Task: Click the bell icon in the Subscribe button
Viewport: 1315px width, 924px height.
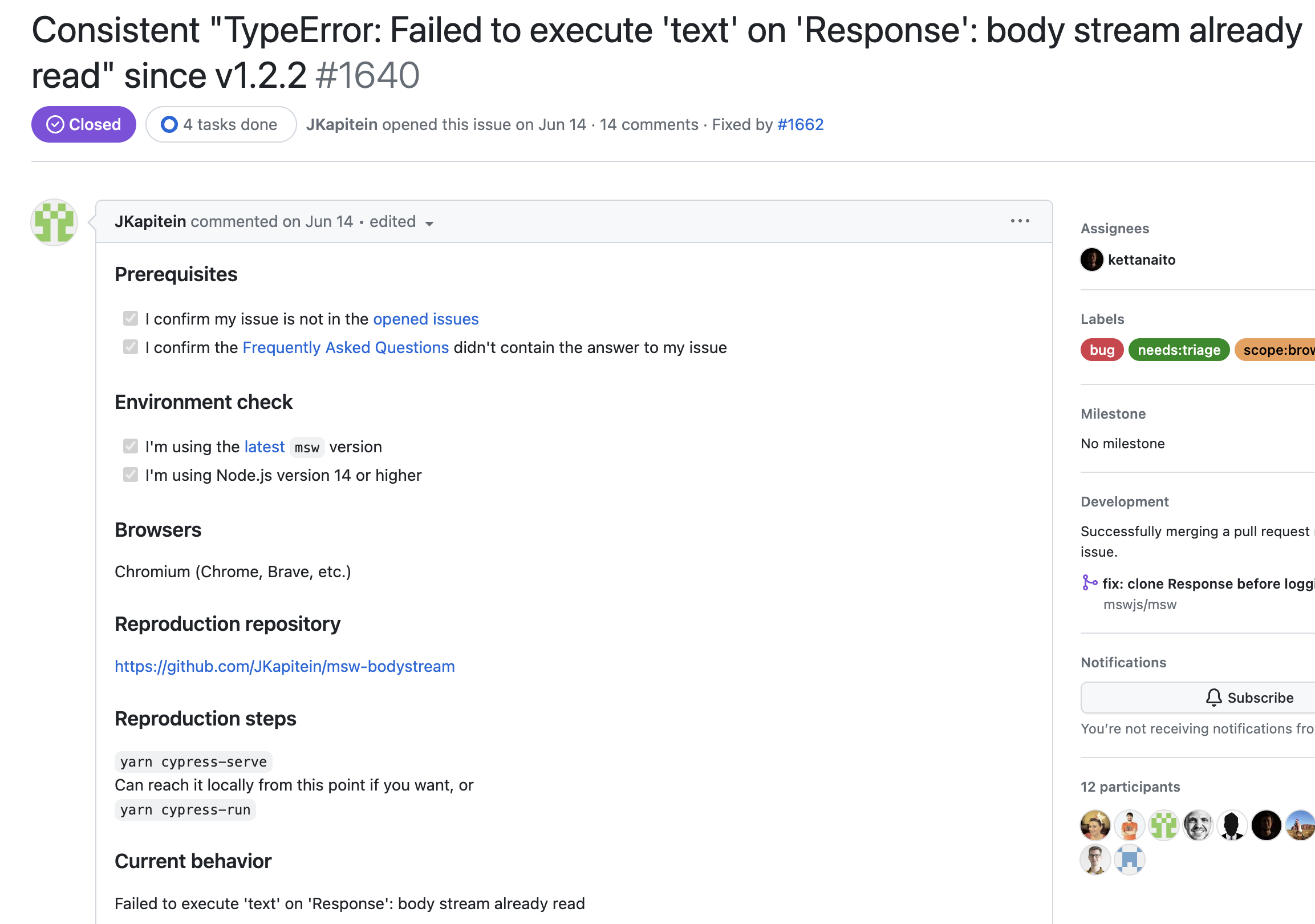Action: [x=1213, y=698]
